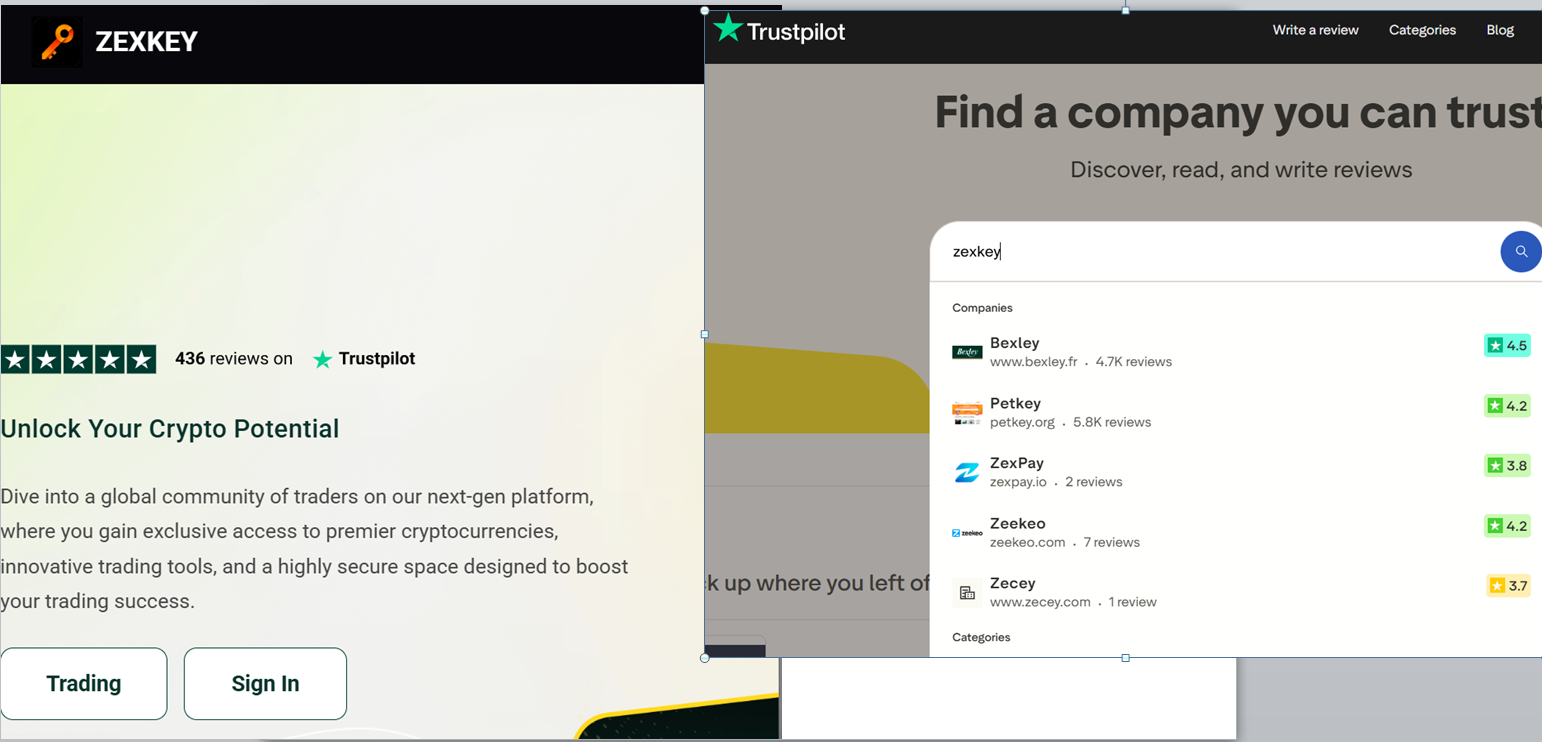Screen dimensions: 1542x742
Task: Click the Bexley company logo thumbnail
Action: pos(967,352)
